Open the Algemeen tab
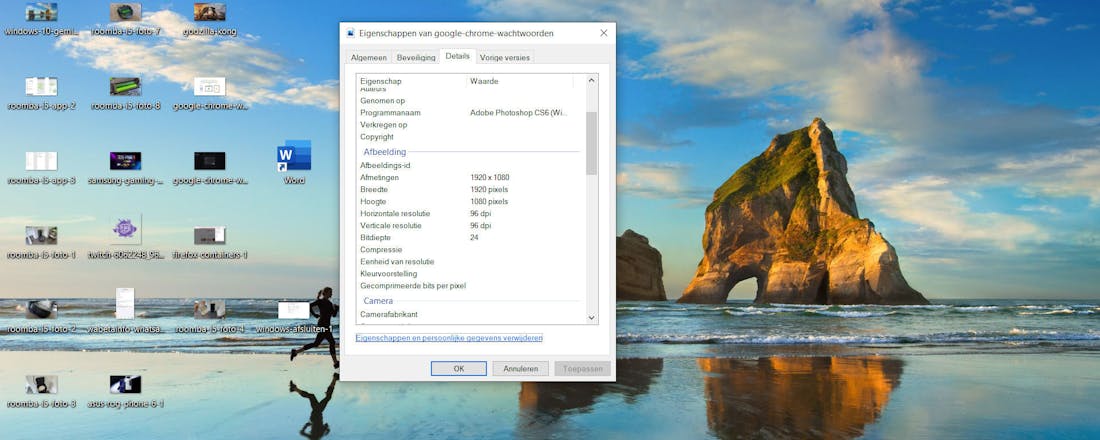This screenshot has width=1100, height=440. point(368,58)
